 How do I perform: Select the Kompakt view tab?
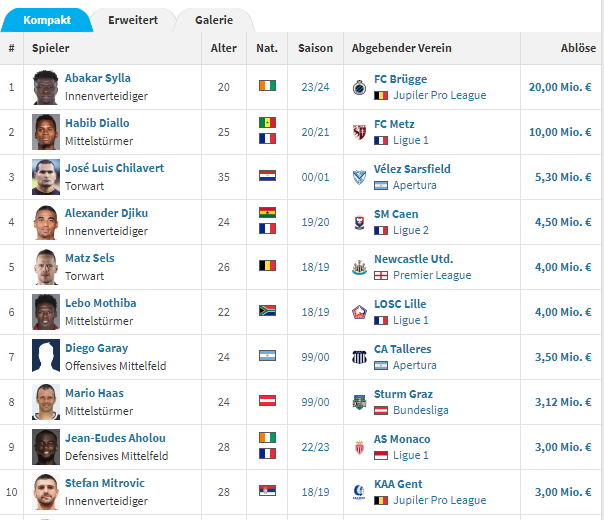tap(47, 19)
